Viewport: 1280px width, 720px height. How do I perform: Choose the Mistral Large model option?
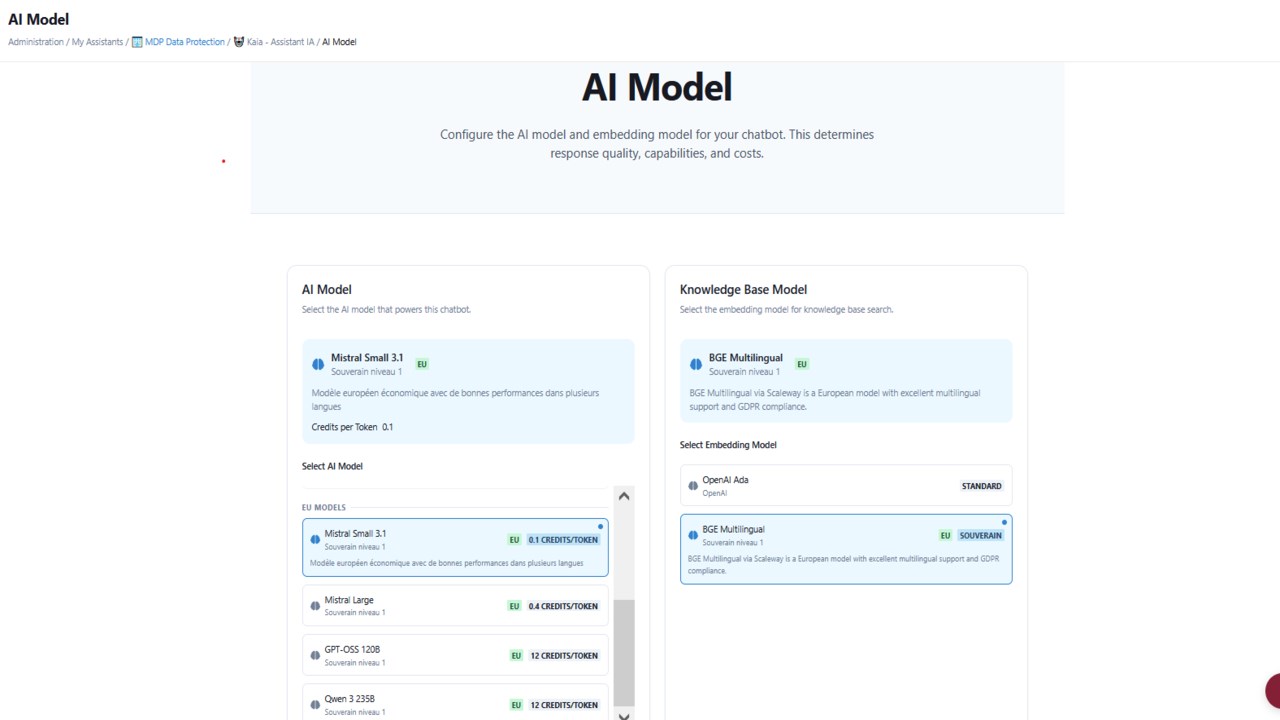pos(455,606)
